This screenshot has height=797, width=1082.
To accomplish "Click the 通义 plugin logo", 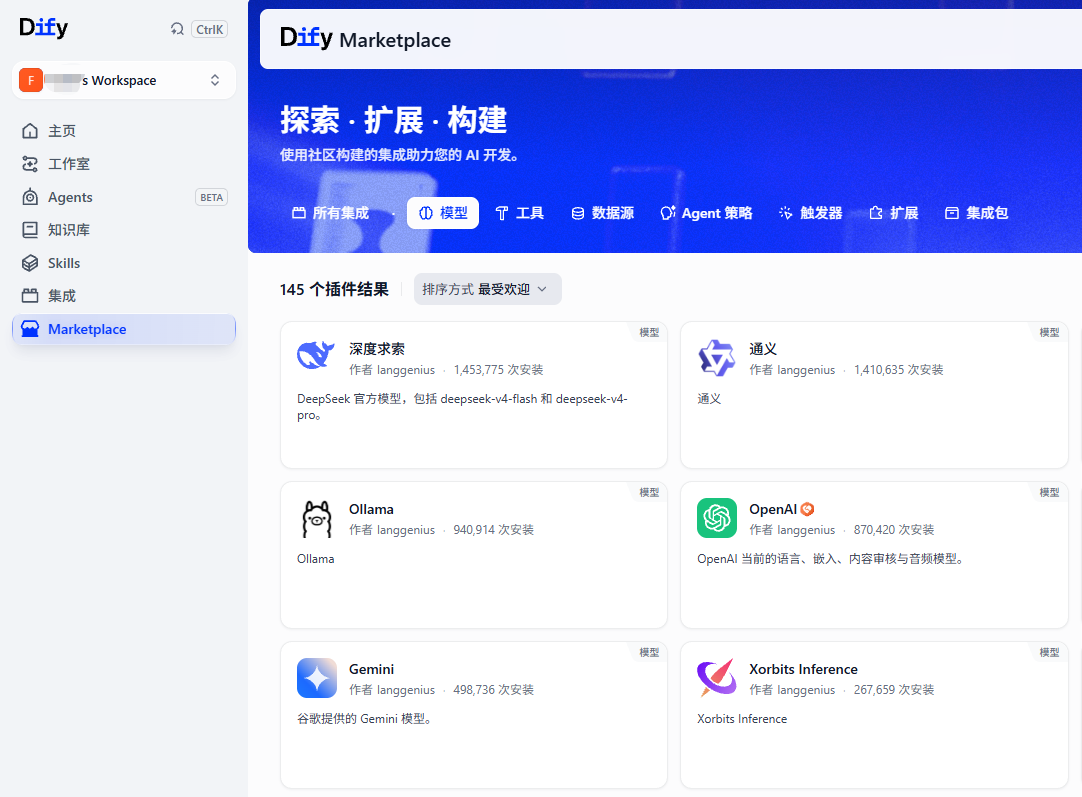I will coord(717,357).
